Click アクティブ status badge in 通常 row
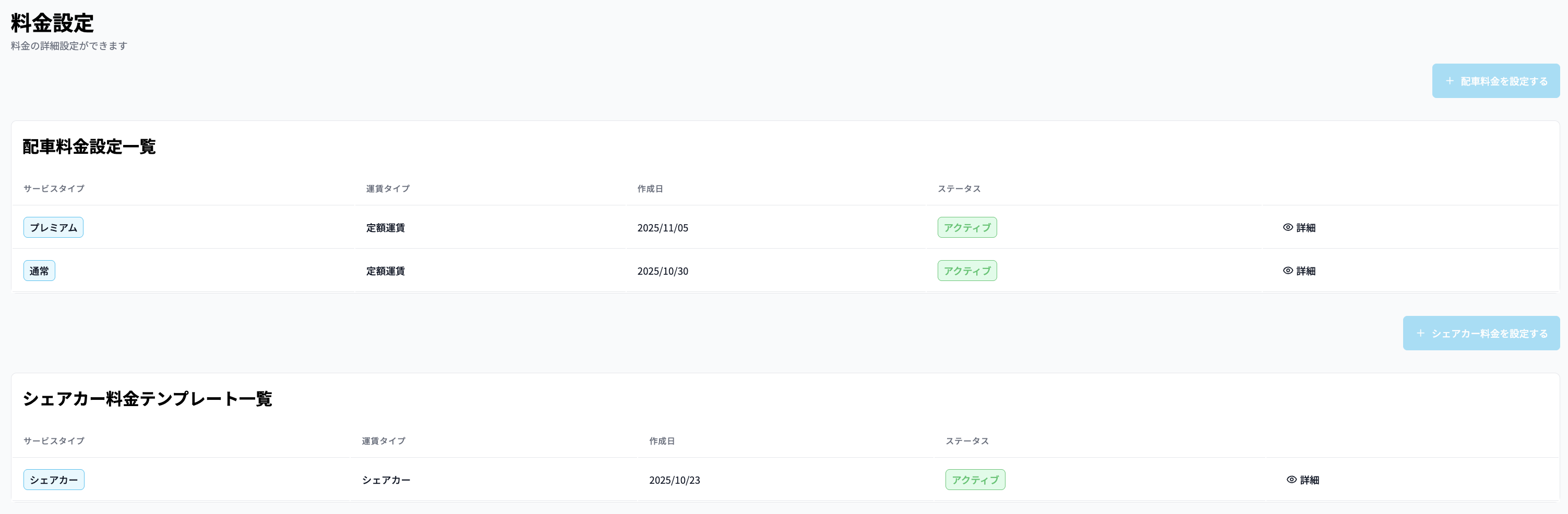Viewport: 1568px width, 514px height. tap(966, 271)
